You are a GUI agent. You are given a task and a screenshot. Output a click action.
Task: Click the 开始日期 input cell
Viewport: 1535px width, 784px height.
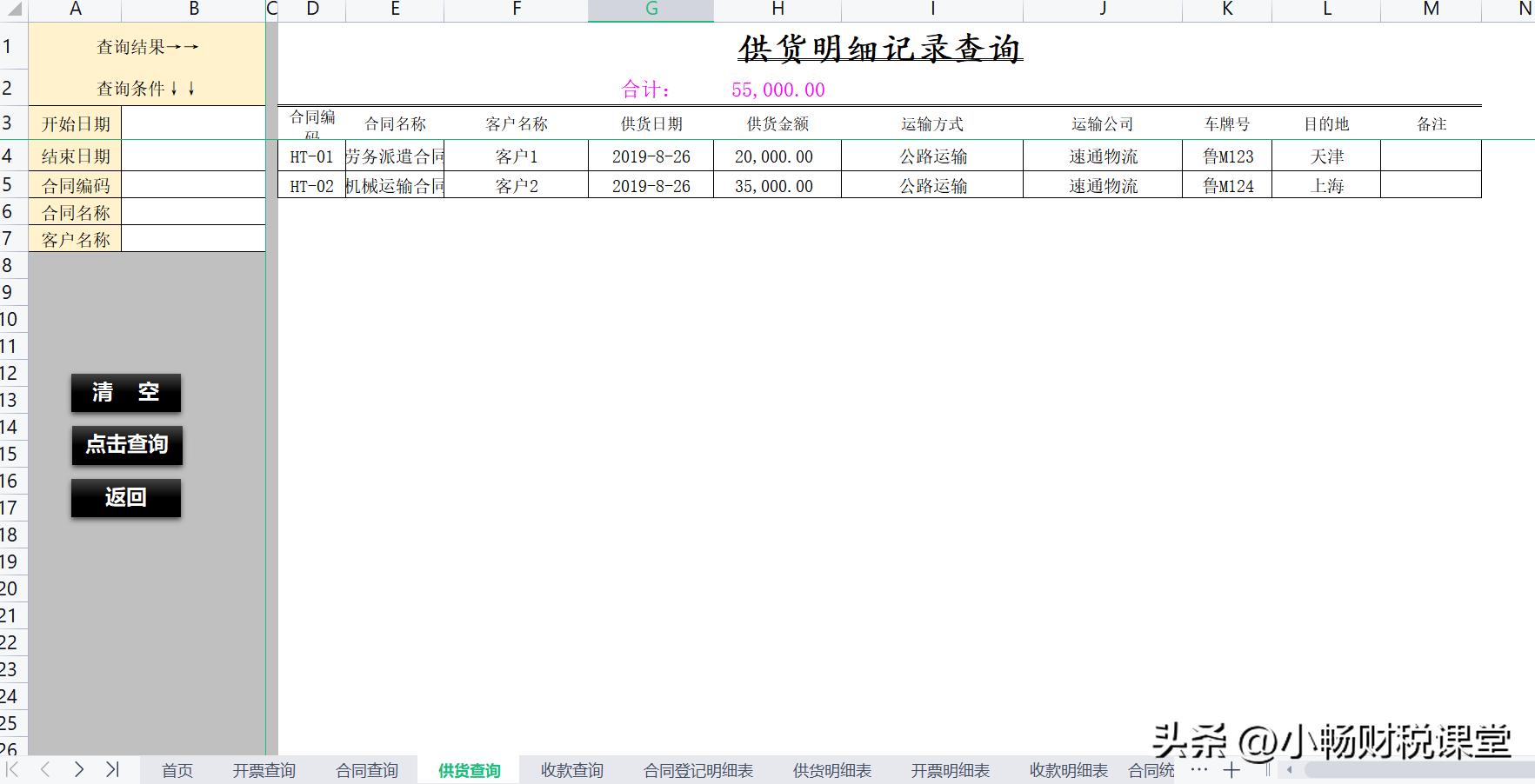point(193,123)
